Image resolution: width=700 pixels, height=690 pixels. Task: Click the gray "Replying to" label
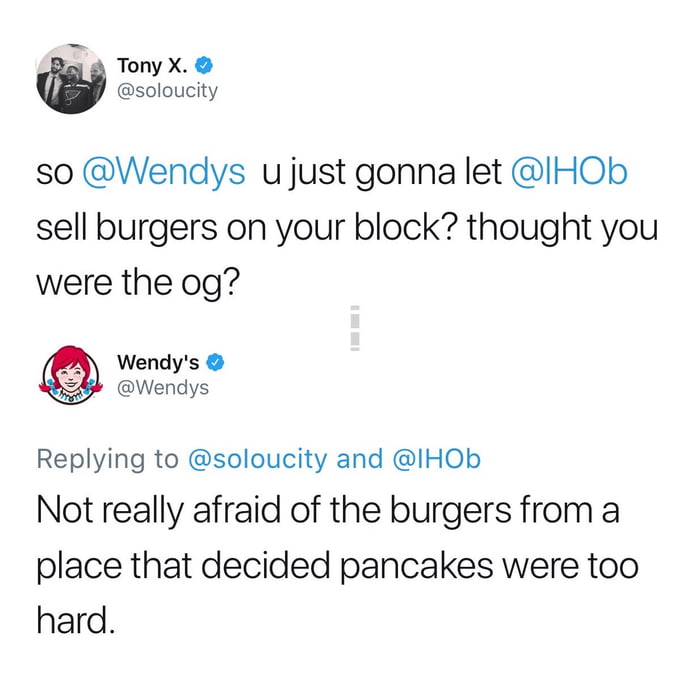(x=108, y=459)
